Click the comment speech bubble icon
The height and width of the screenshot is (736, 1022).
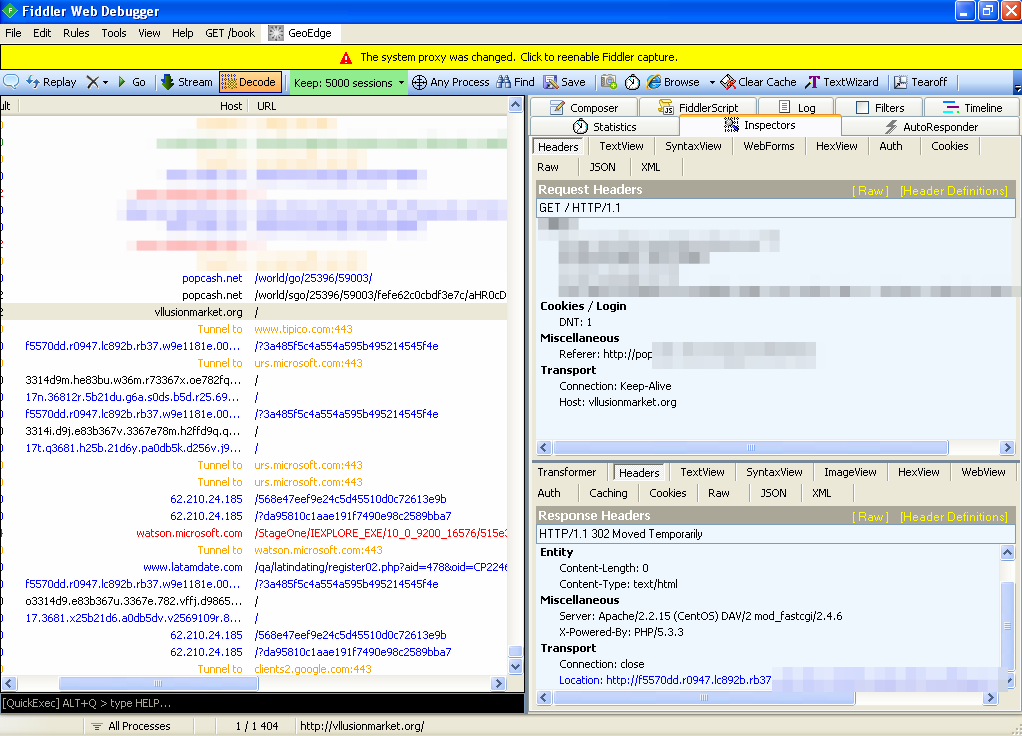coord(11,81)
